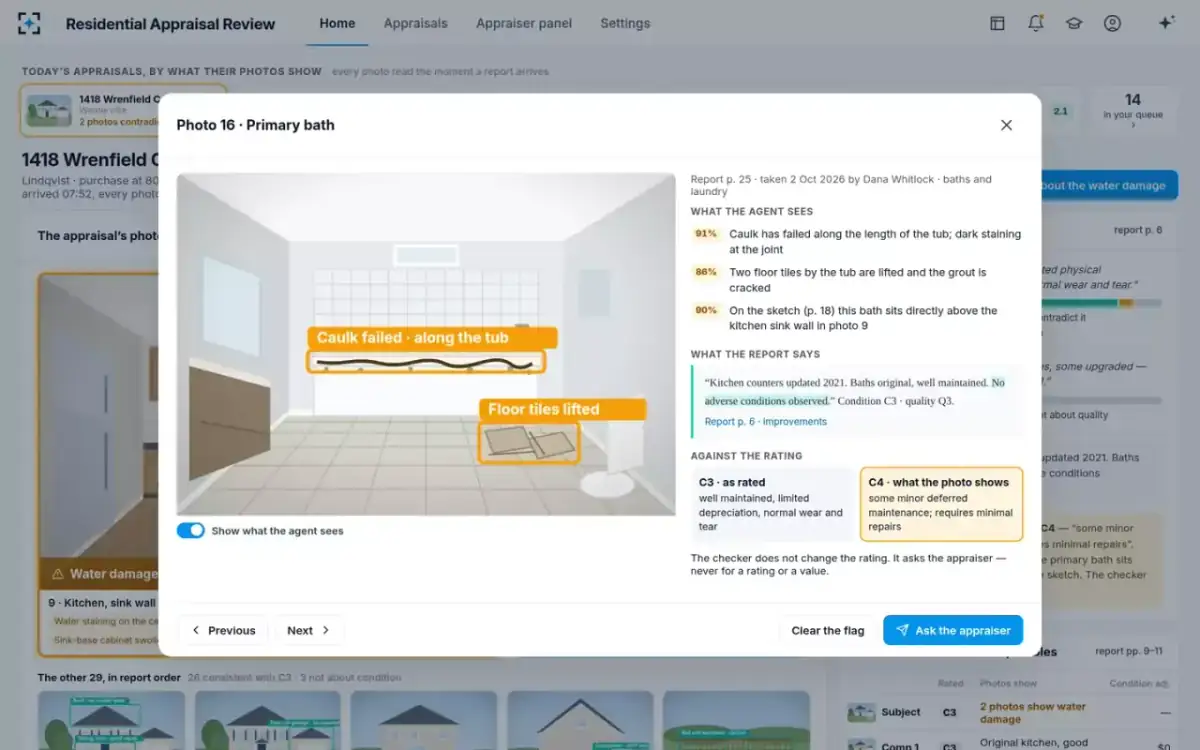Open Report p. 6 · improvements link
The width and height of the screenshot is (1200, 750).
pyautogui.click(x=766, y=421)
